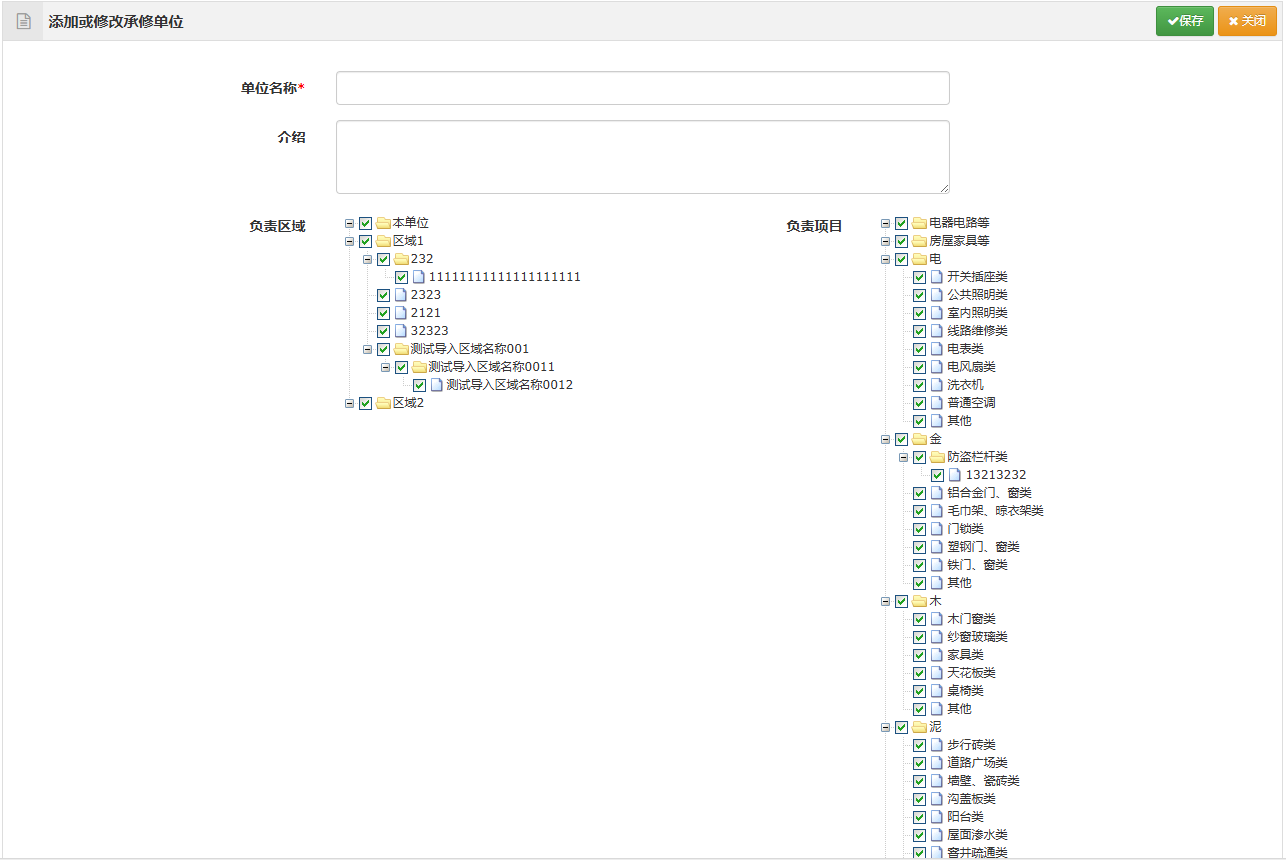The width and height of the screenshot is (1286, 860).
Task: Click the file icon of 家具类
Action: (937, 655)
